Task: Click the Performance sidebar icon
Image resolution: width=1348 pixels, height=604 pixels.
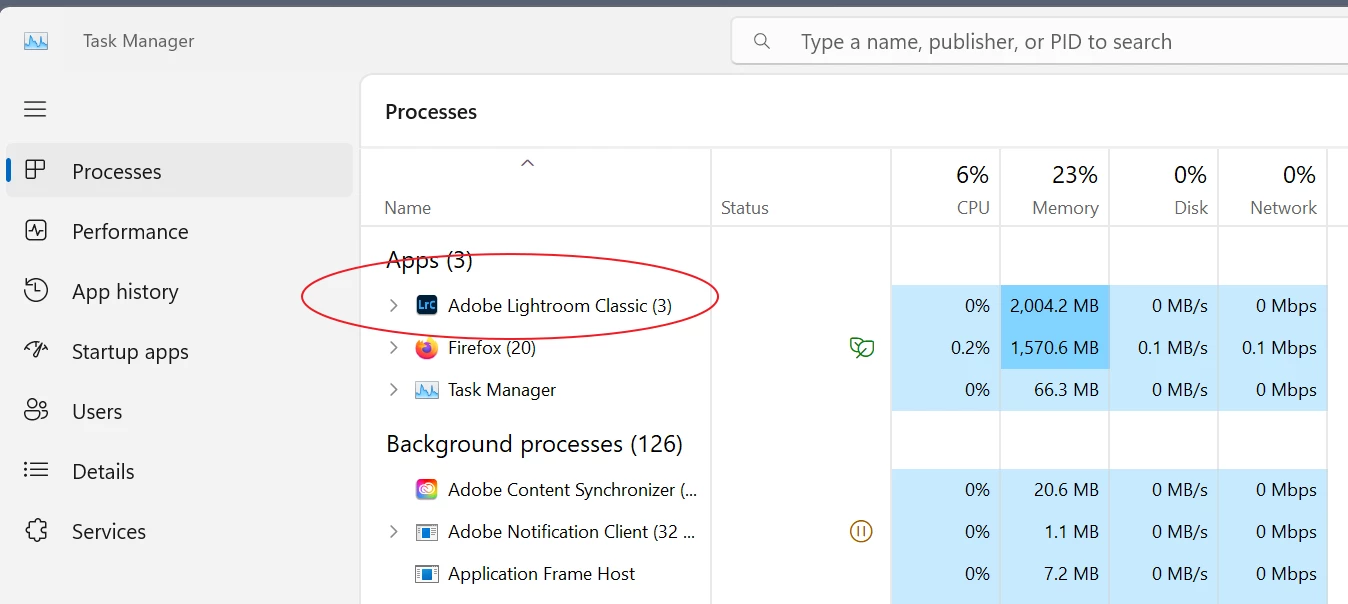Action: click(36, 231)
